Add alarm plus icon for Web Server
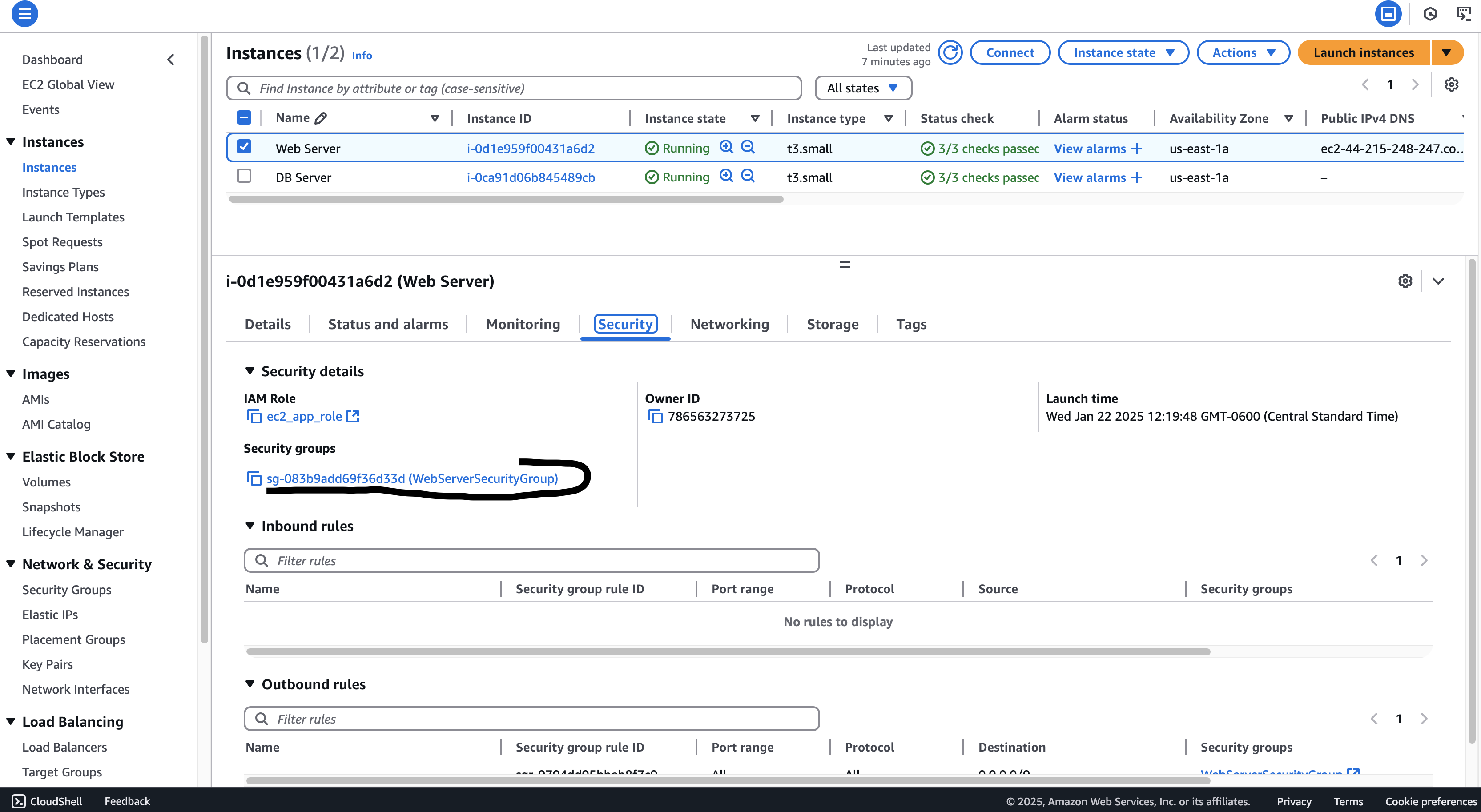 (x=1137, y=149)
